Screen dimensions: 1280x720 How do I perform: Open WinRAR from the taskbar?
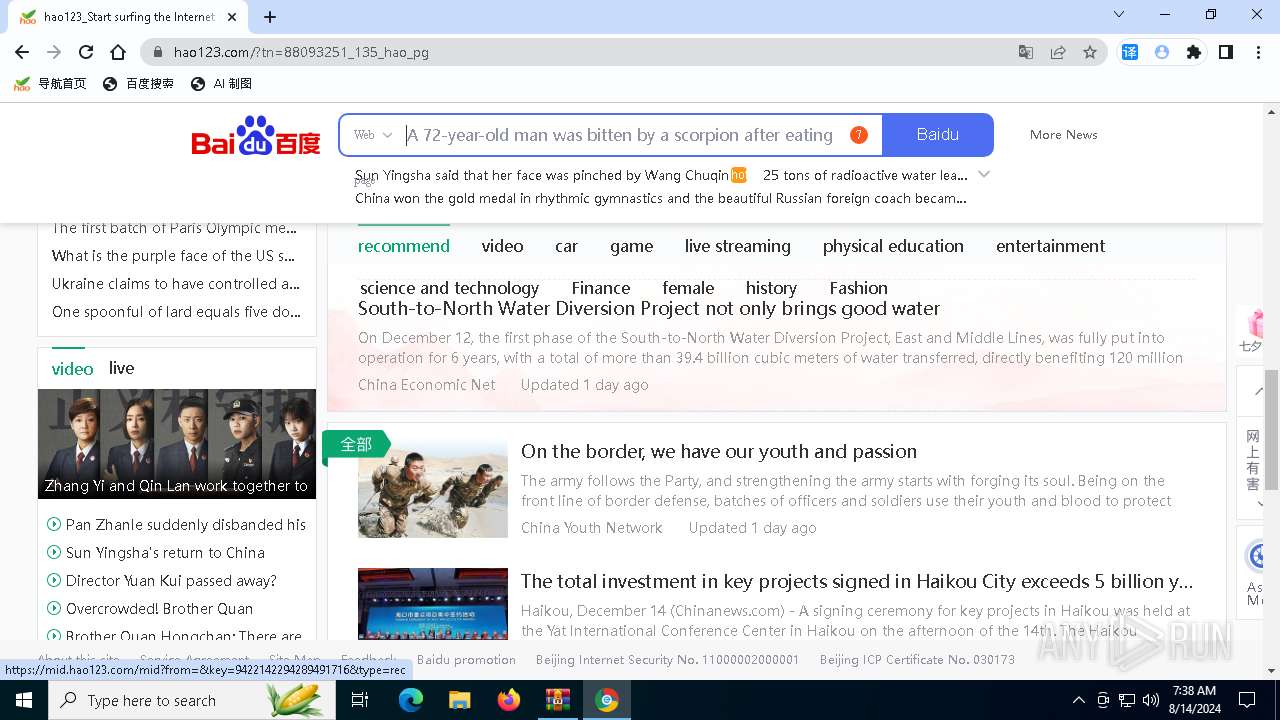[558, 700]
